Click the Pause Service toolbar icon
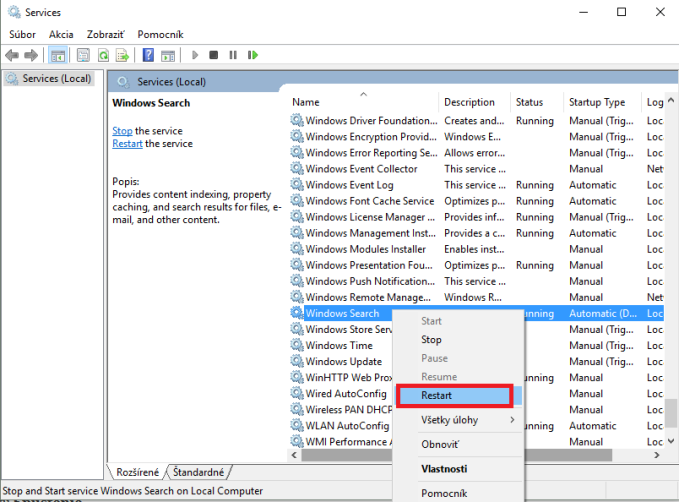 tap(233, 55)
